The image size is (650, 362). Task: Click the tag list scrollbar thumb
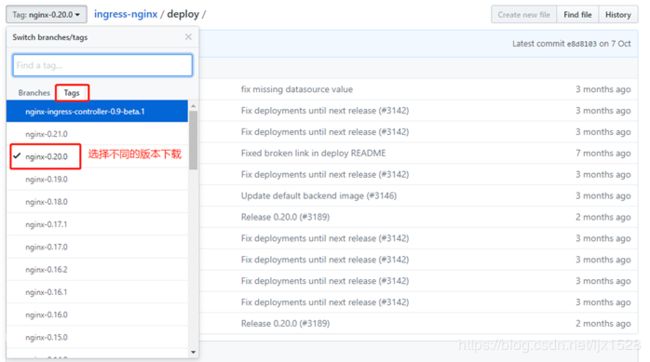pos(193,140)
